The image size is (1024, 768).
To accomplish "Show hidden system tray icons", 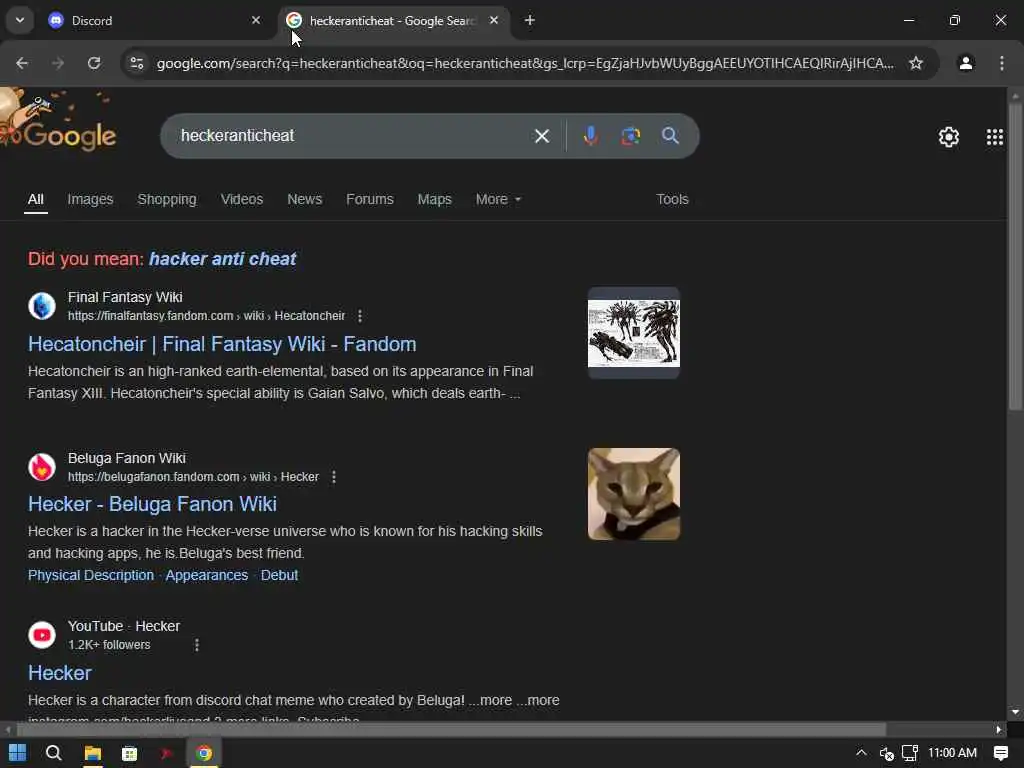I will [x=861, y=753].
